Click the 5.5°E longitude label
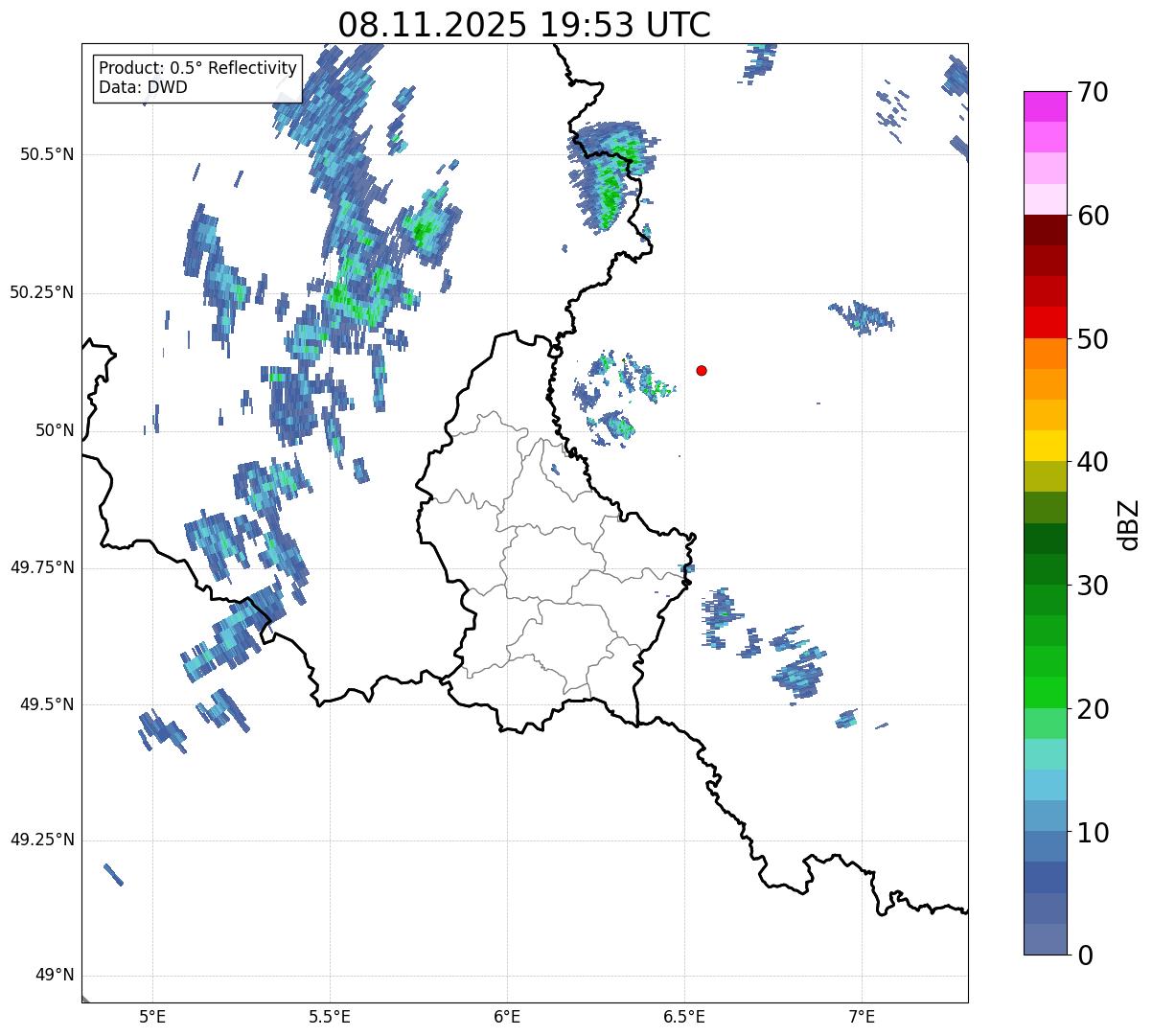The height and width of the screenshot is (1036, 1152). point(330,1017)
